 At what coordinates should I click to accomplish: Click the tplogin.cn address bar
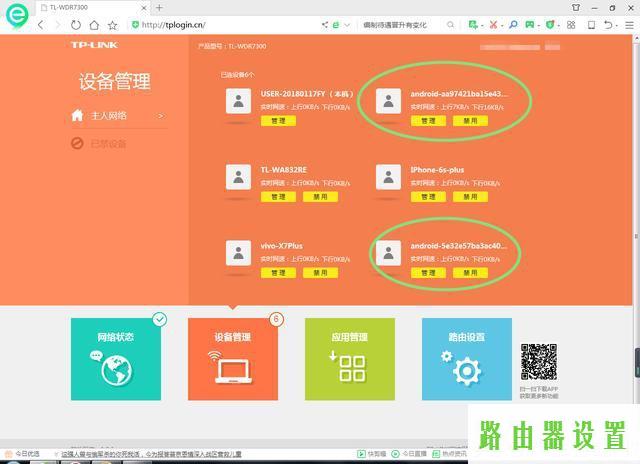pos(222,25)
